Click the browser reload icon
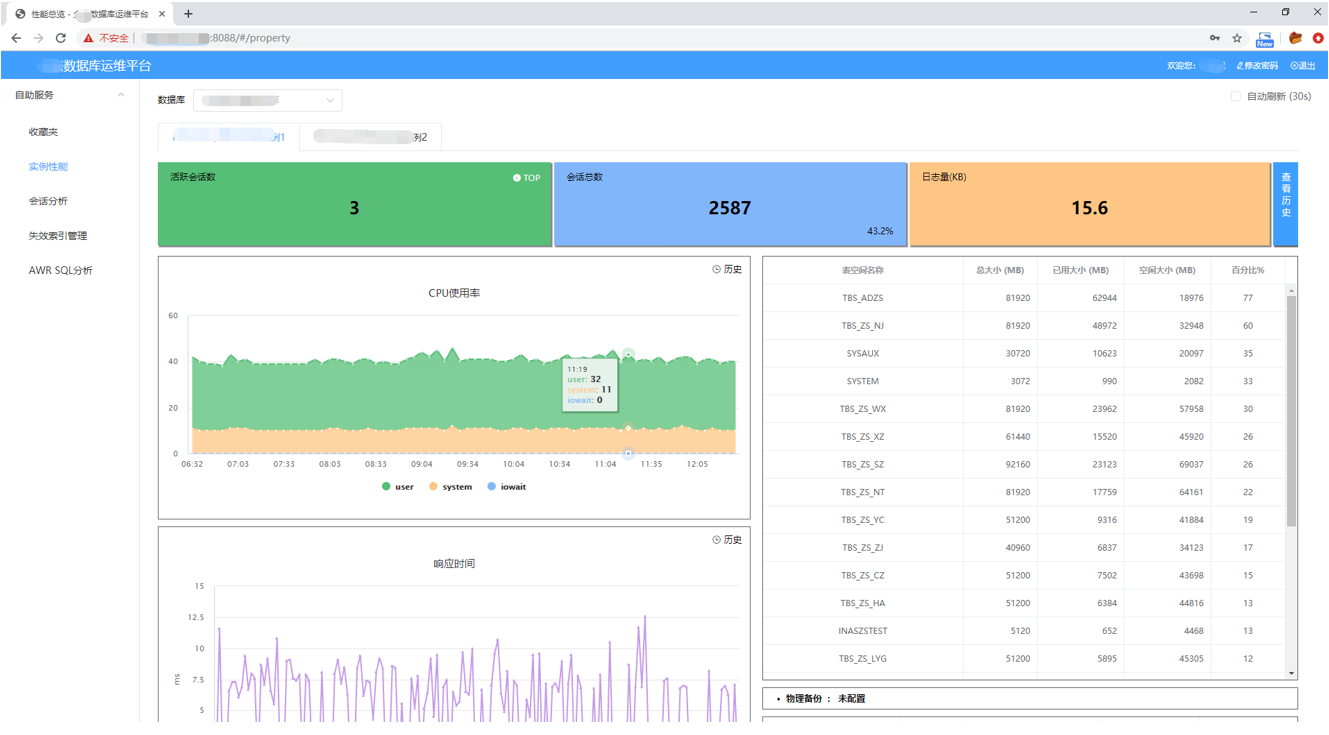Viewport: 1329px width, 735px height. pyautogui.click(x=61, y=38)
